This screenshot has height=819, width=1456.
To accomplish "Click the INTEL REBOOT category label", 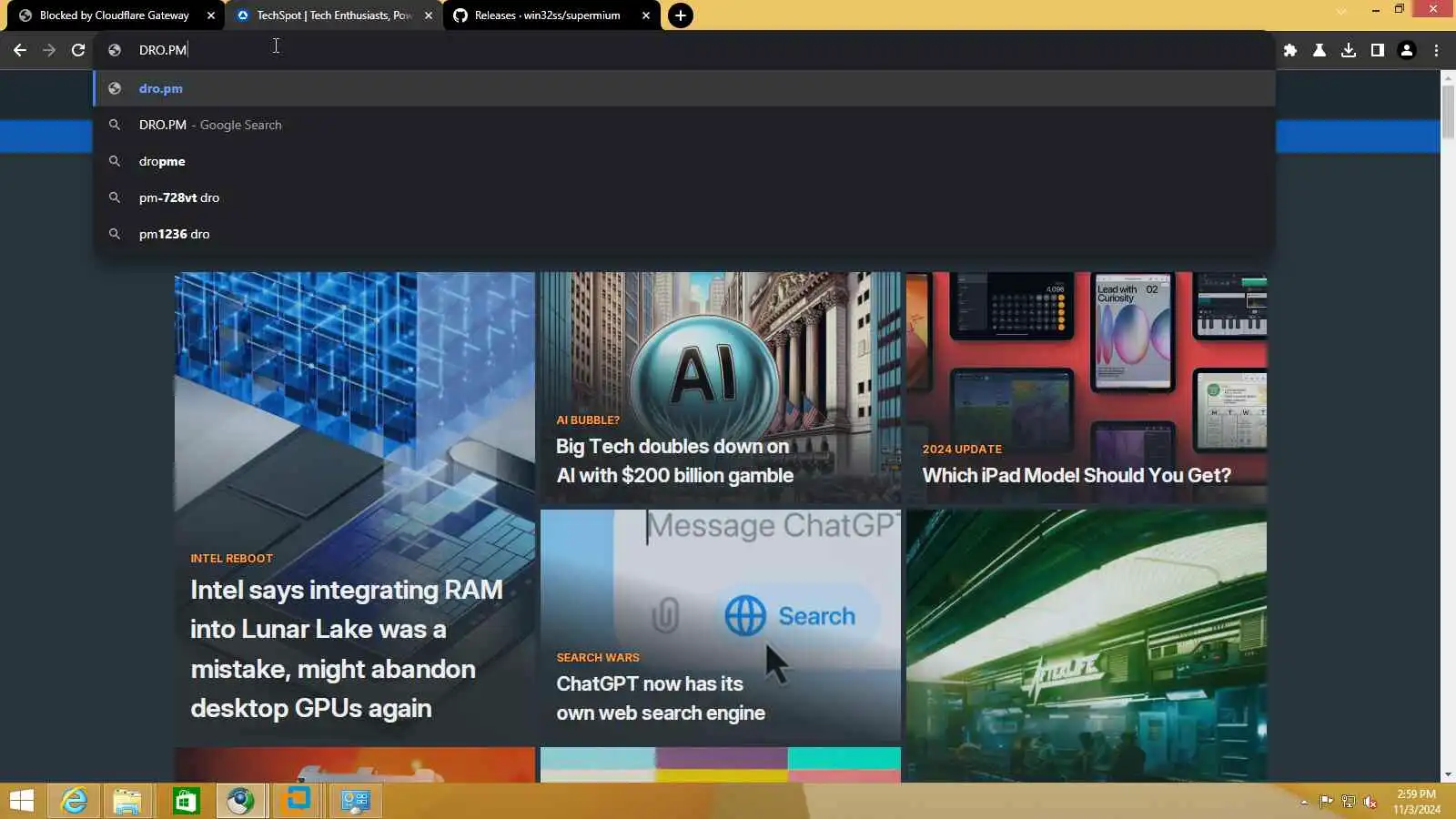I will (231, 559).
